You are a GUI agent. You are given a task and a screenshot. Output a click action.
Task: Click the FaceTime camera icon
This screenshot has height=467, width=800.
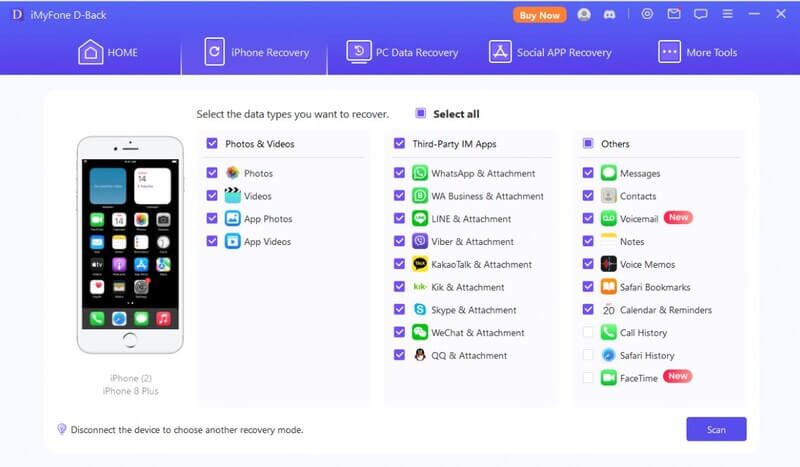coord(609,378)
